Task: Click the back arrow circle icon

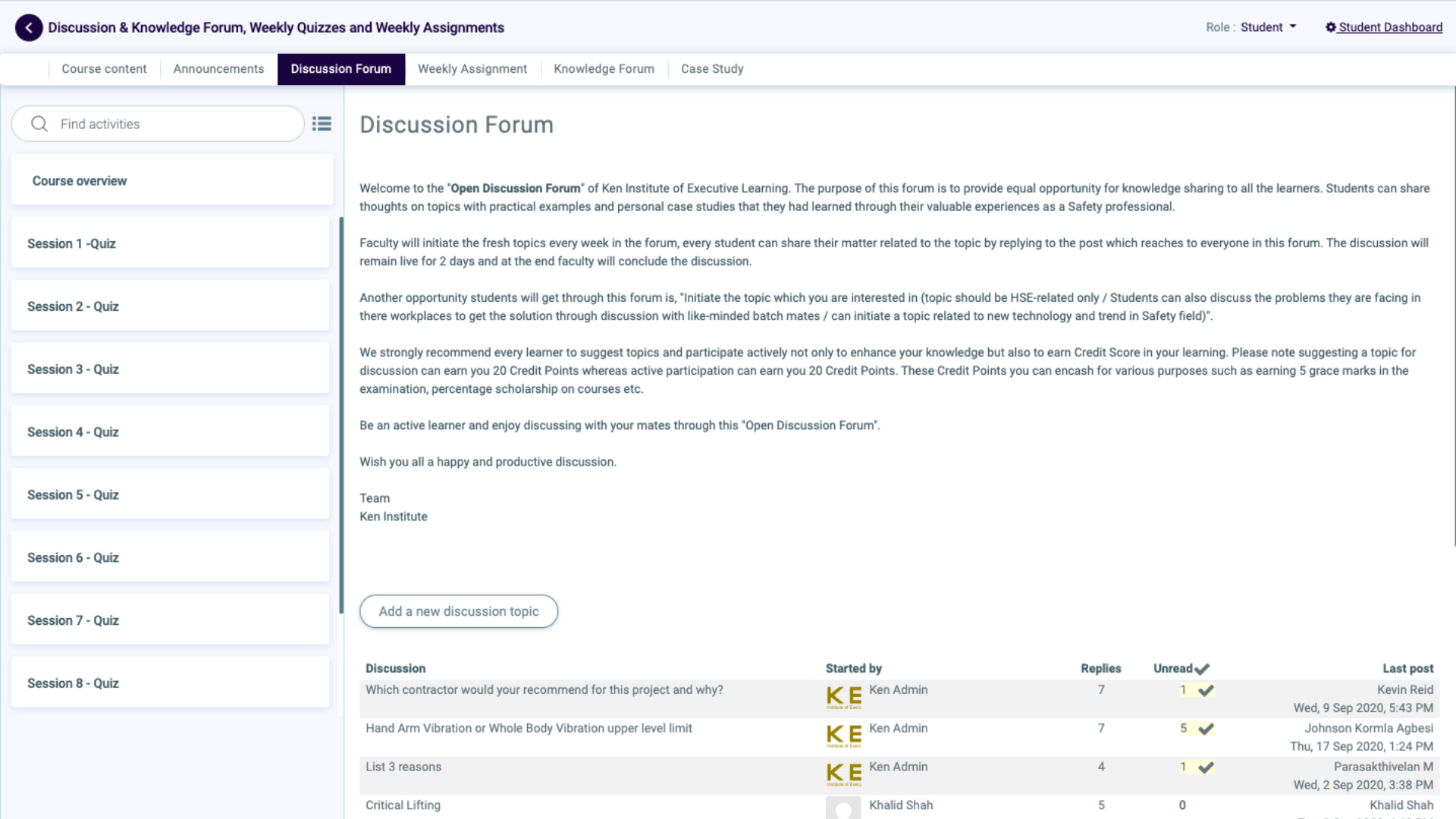Action: tap(29, 28)
